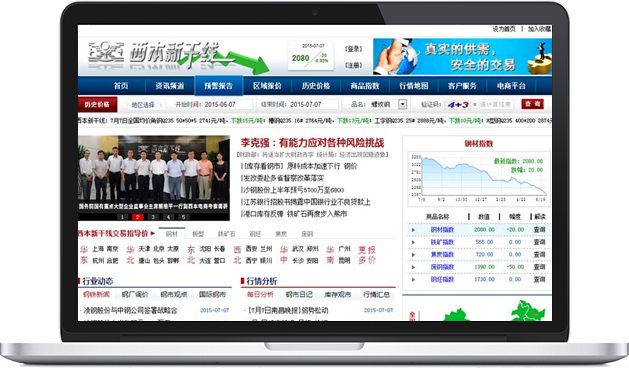Open the 资讯频道 navigation item
The image size is (629, 368).
(x=170, y=86)
